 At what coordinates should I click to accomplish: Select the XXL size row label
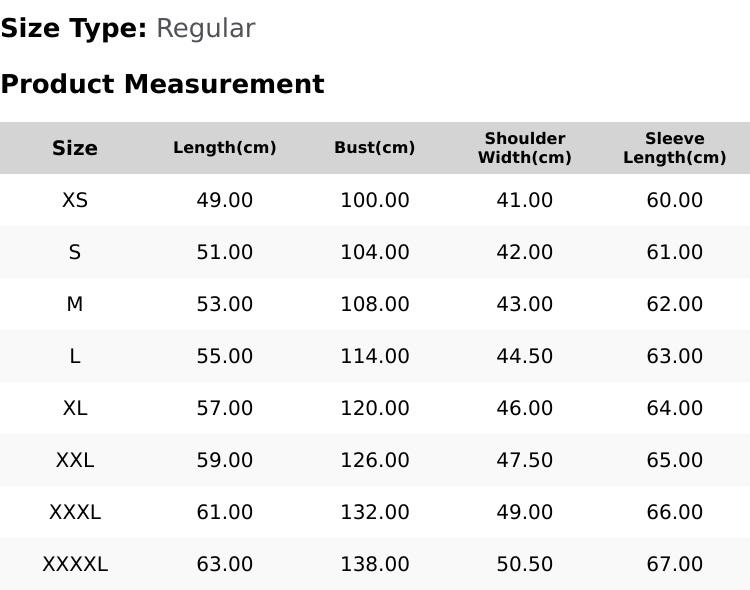pos(75,460)
